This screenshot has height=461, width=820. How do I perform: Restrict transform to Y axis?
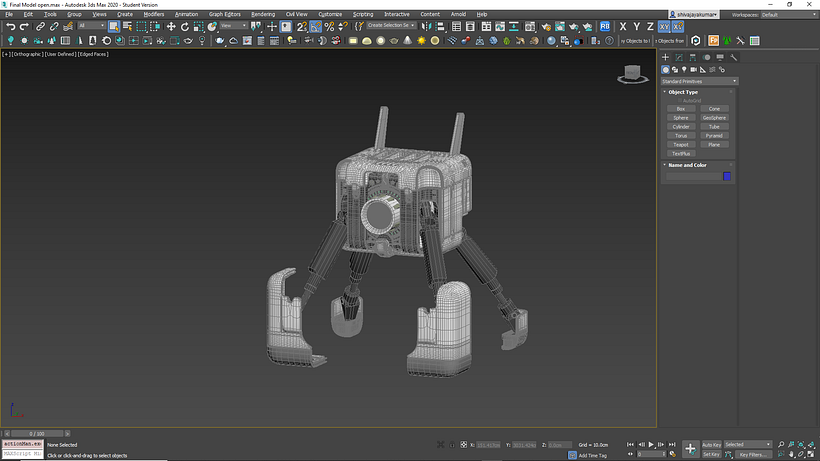pos(636,26)
